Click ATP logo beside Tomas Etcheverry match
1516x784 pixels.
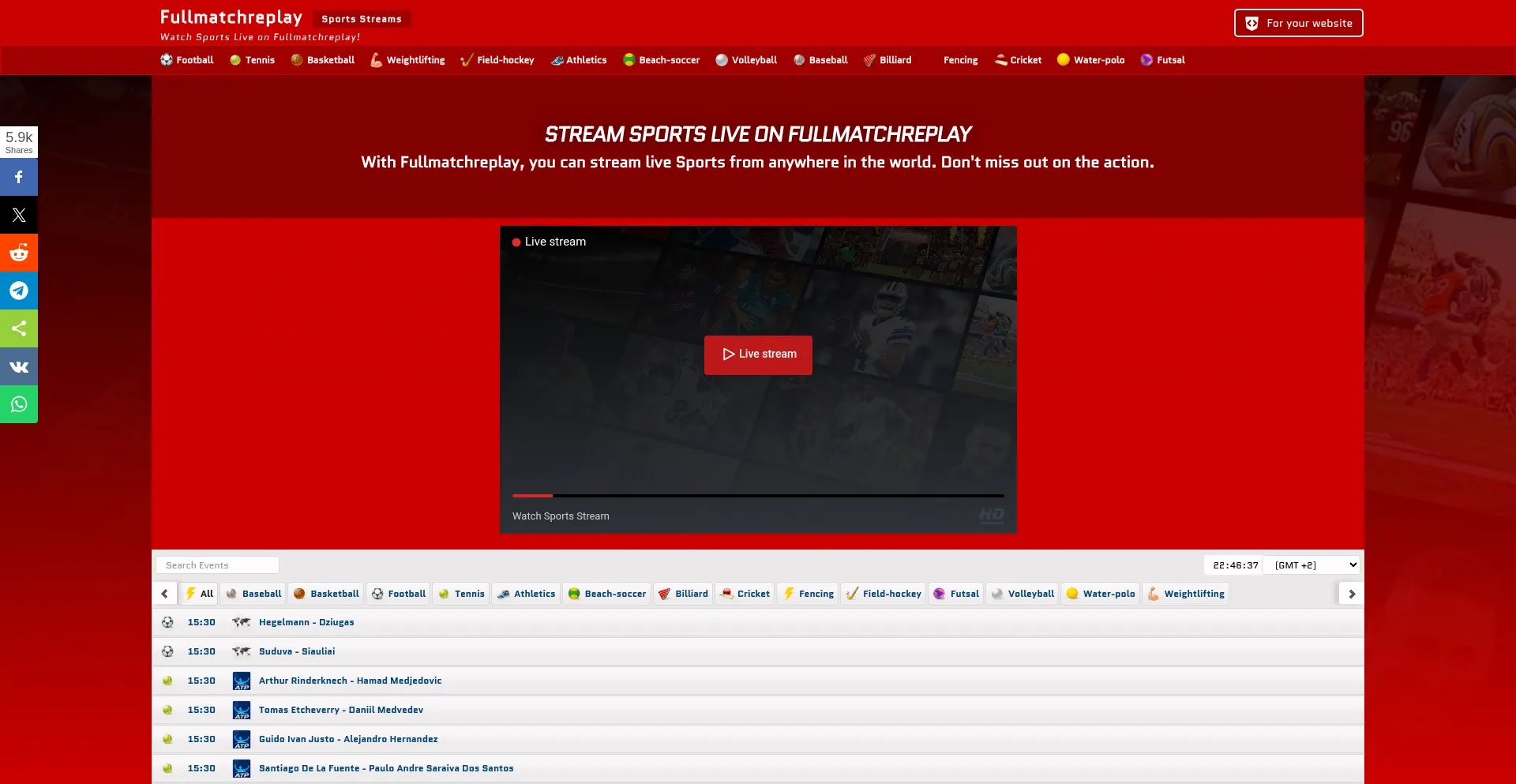tap(242, 710)
